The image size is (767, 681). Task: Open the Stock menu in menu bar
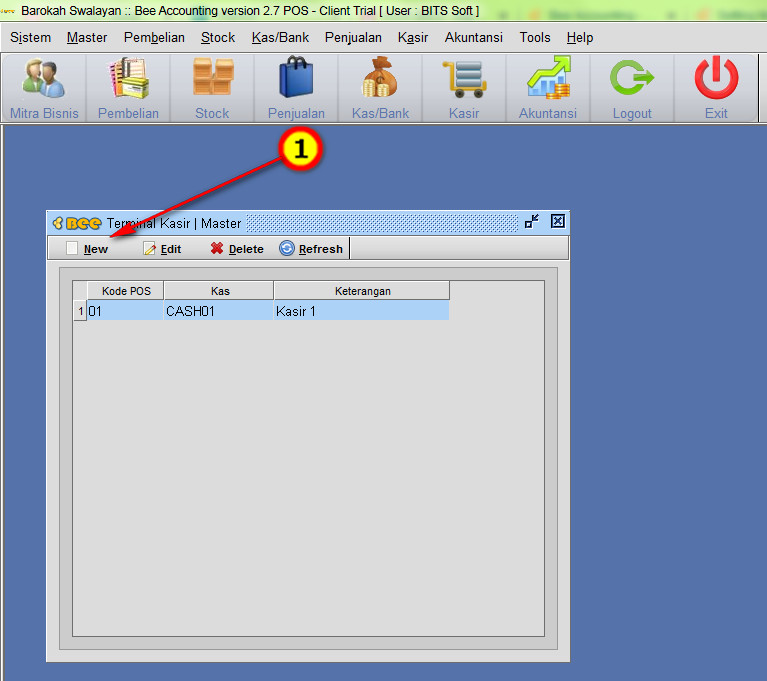(218, 38)
